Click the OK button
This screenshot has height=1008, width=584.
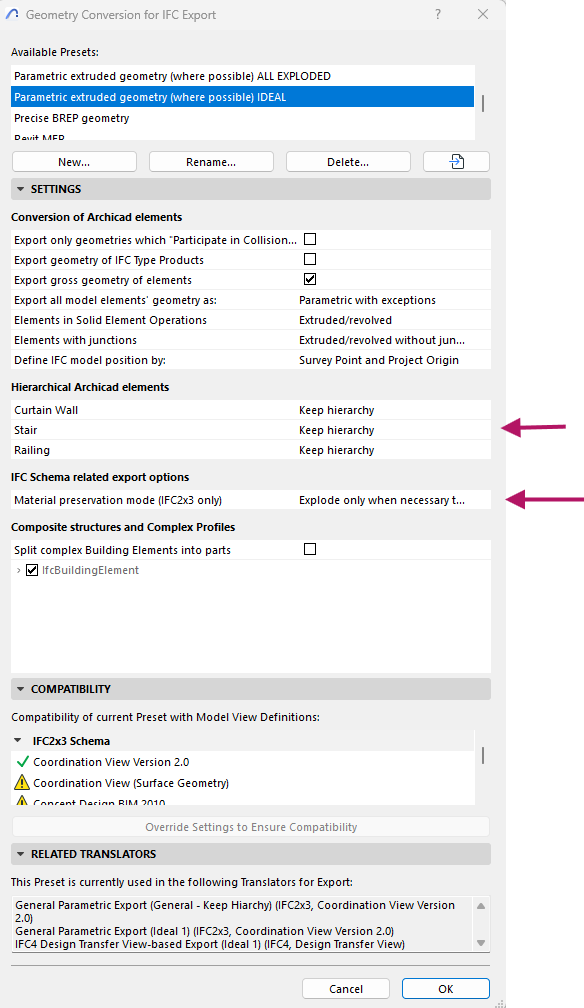[x=446, y=989]
